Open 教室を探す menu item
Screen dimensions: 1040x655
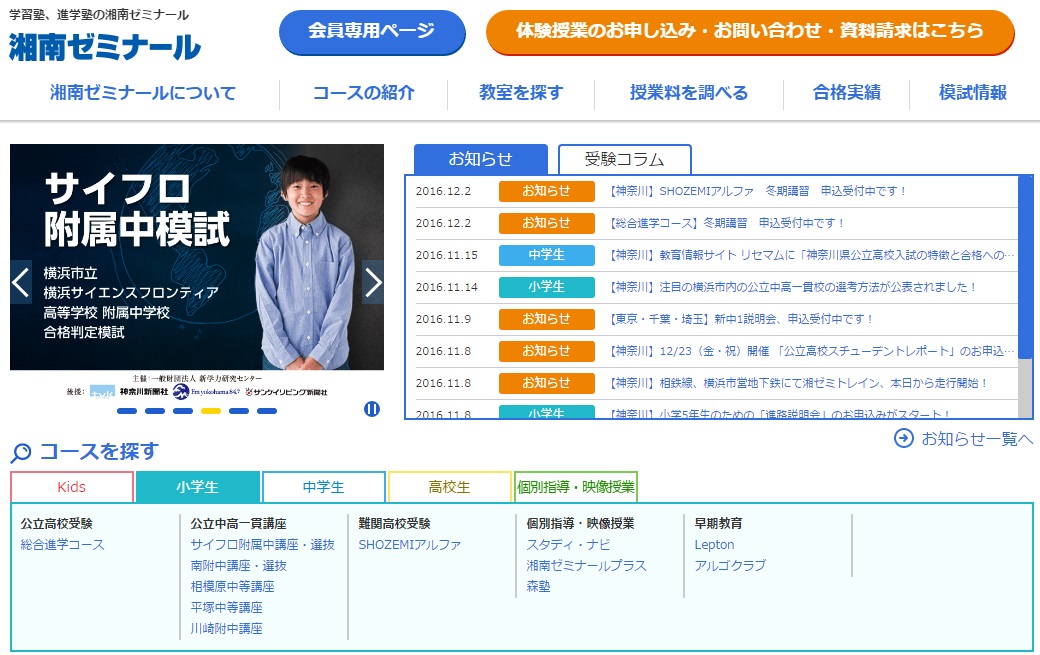pyautogui.click(x=521, y=93)
